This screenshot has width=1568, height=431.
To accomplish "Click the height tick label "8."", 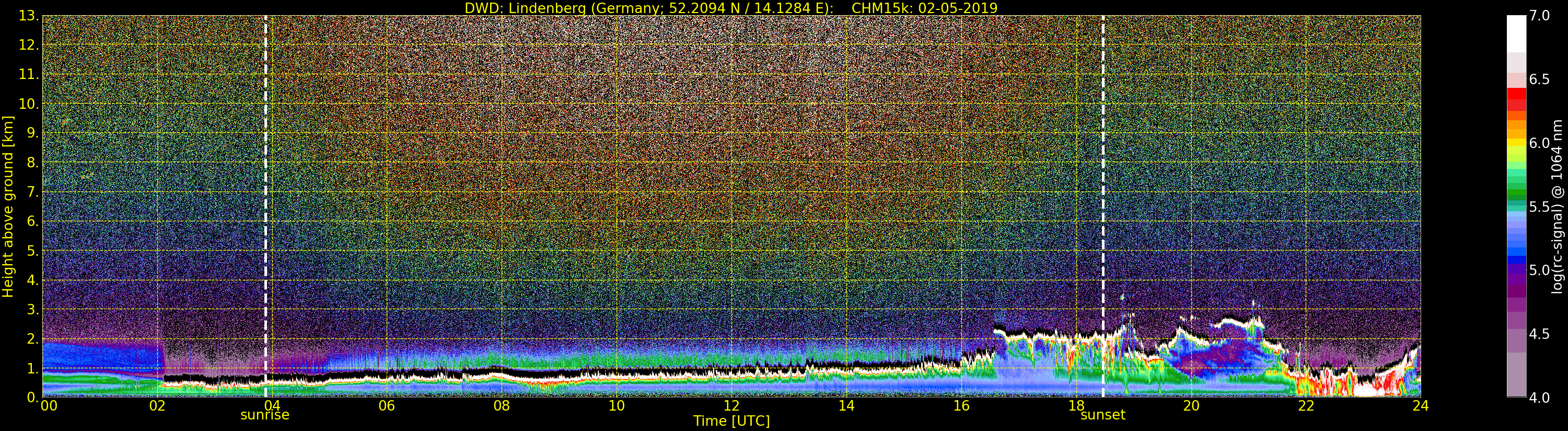I will pos(33,163).
